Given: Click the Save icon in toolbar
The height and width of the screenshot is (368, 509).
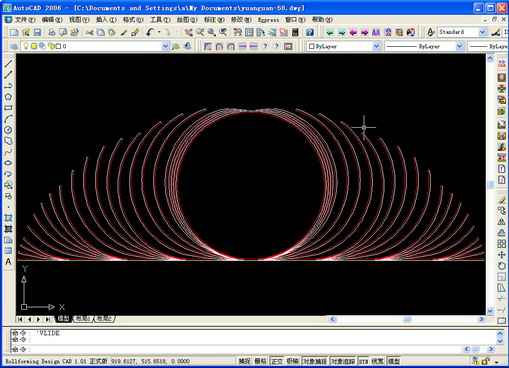Looking at the screenshot, I should (37, 32).
